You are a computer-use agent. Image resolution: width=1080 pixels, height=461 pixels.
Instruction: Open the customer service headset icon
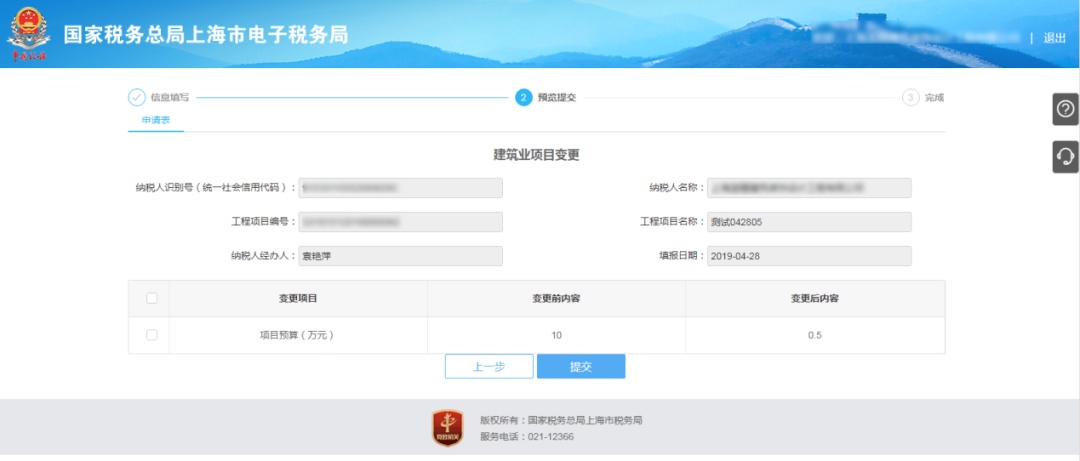pyautogui.click(x=1065, y=156)
